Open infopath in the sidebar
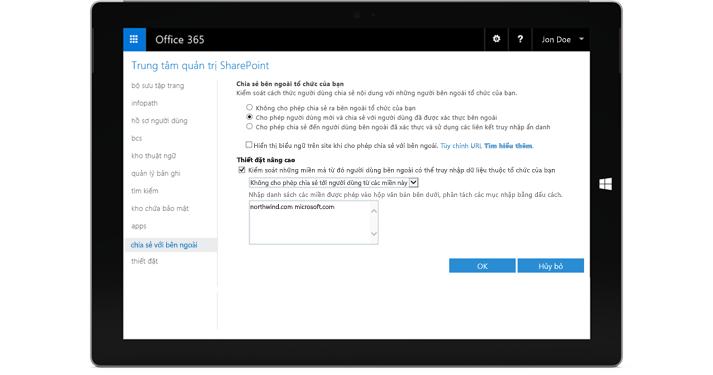Screen dimensions: 713x375 145,103
